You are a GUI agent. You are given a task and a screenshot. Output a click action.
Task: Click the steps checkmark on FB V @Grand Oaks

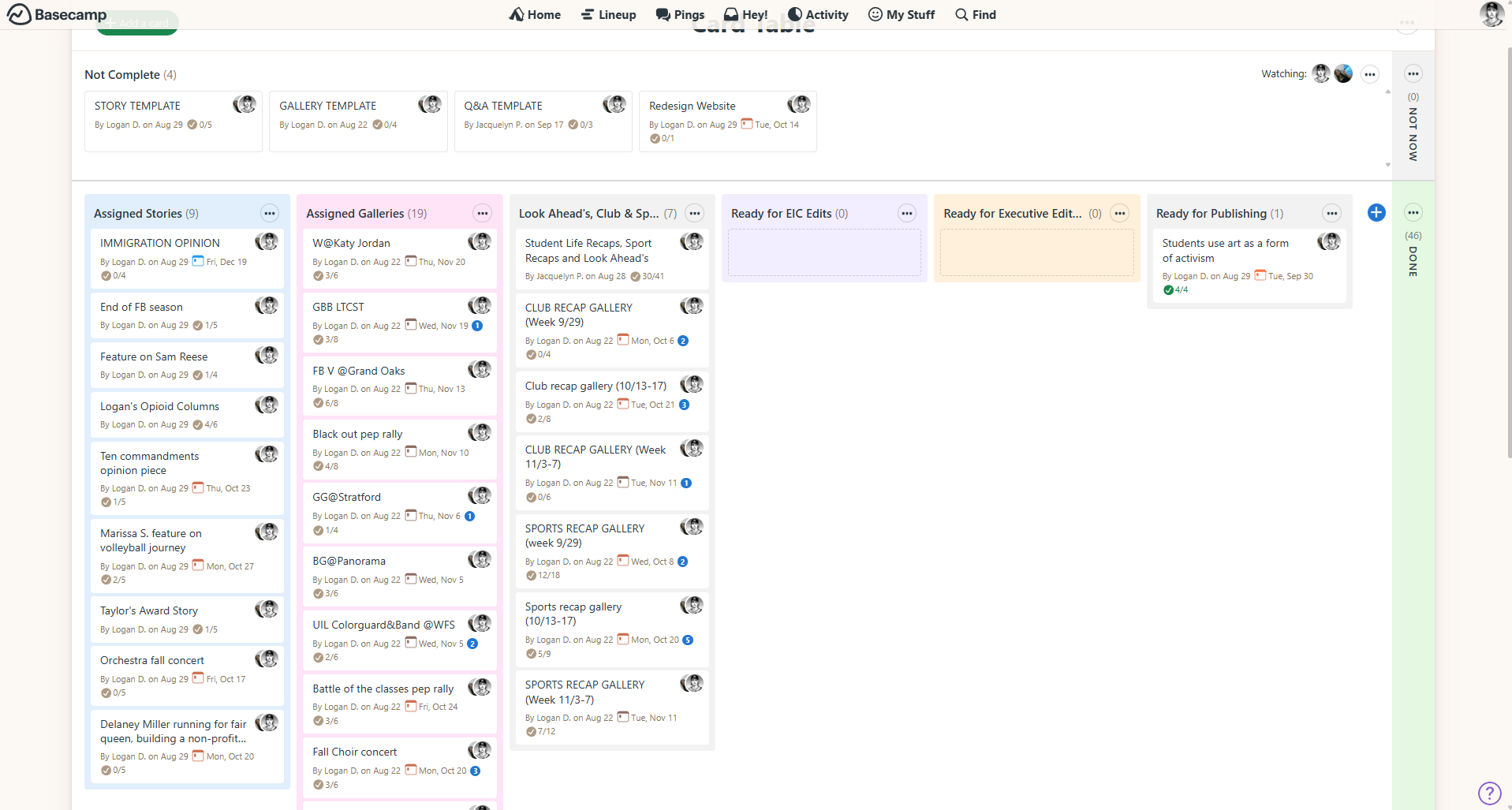[x=318, y=403]
